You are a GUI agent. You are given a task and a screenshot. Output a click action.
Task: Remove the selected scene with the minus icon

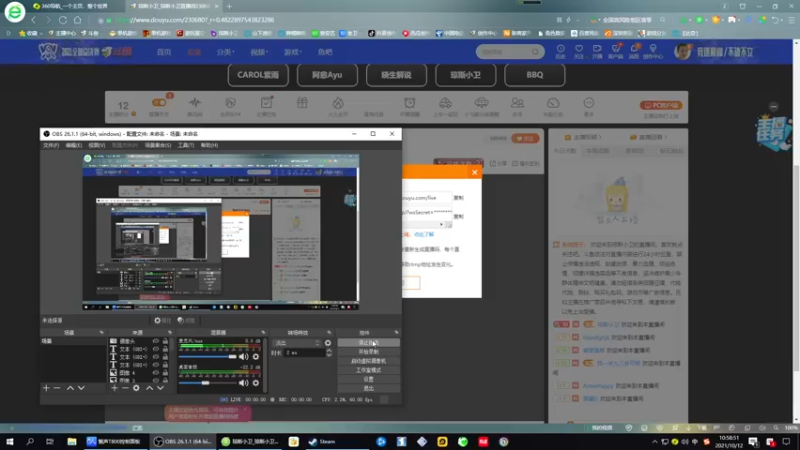[x=57, y=388]
